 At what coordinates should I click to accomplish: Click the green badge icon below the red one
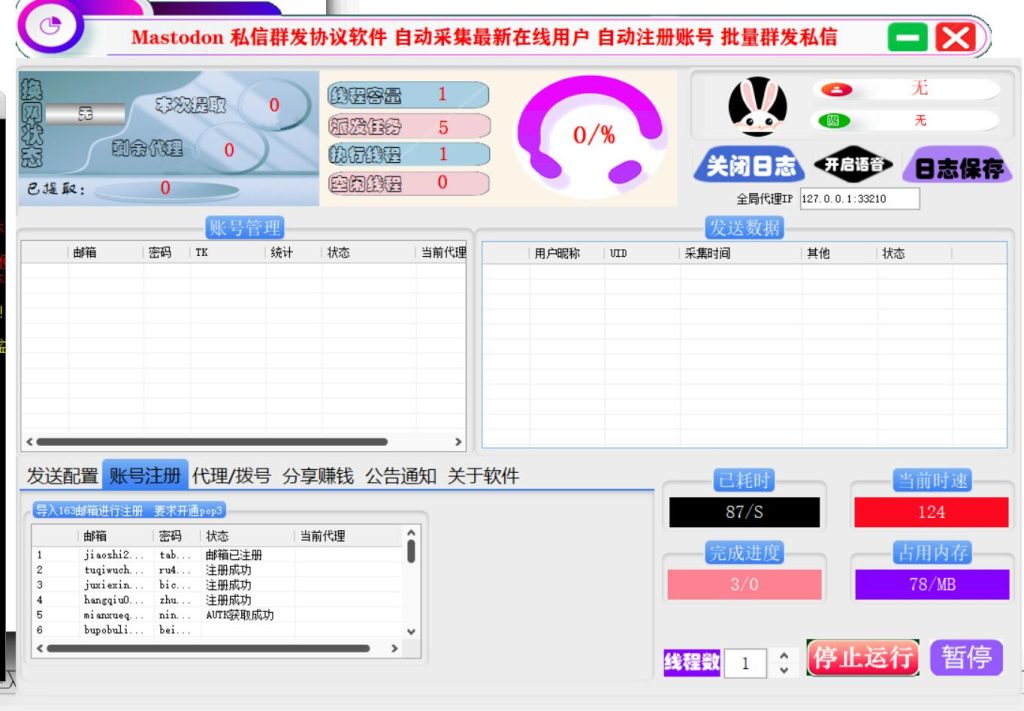tap(833, 121)
